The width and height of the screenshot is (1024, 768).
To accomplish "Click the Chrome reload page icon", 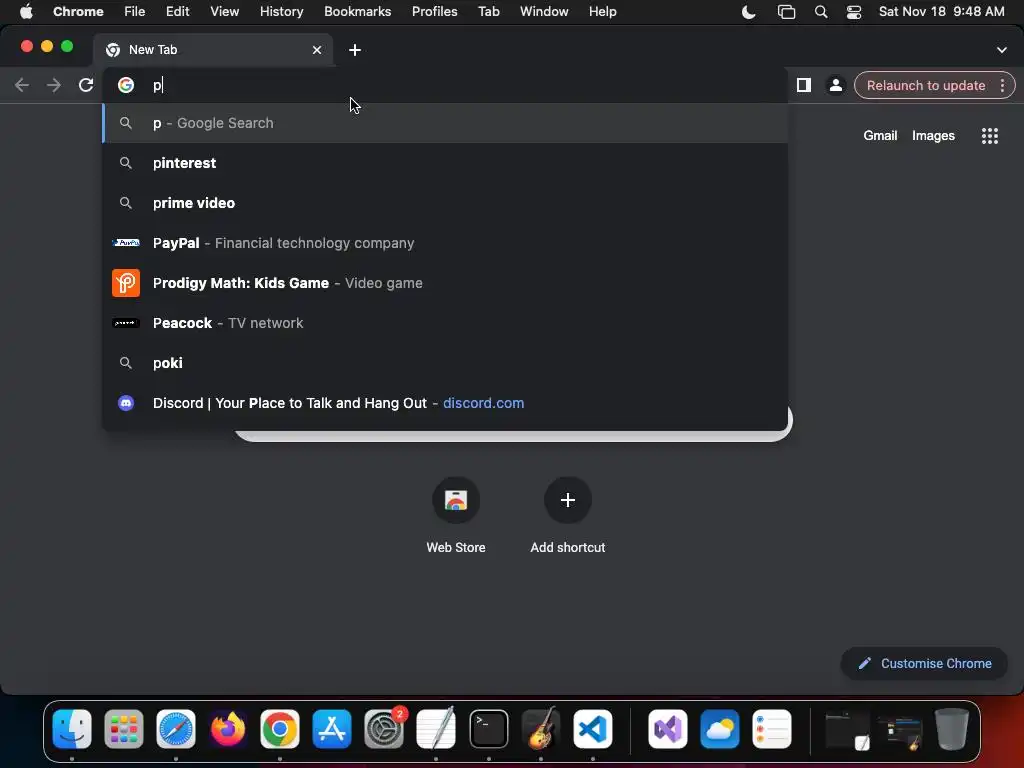I will click(86, 85).
